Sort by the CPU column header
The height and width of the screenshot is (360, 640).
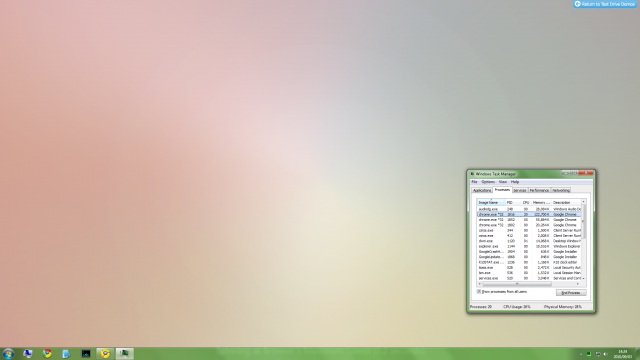click(526, 202)
